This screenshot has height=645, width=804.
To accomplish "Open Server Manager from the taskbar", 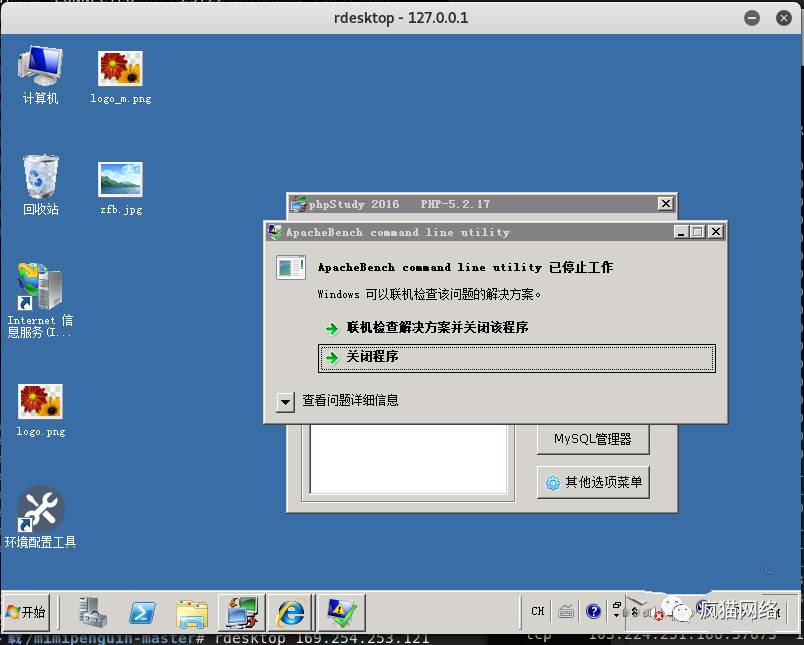I will click(x=93, y=612).
